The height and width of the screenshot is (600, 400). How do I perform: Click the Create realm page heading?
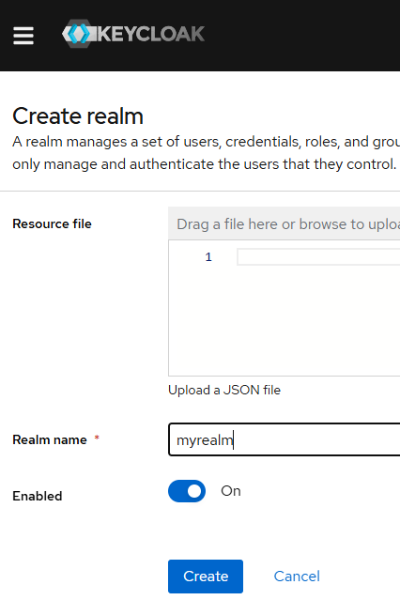78,116
